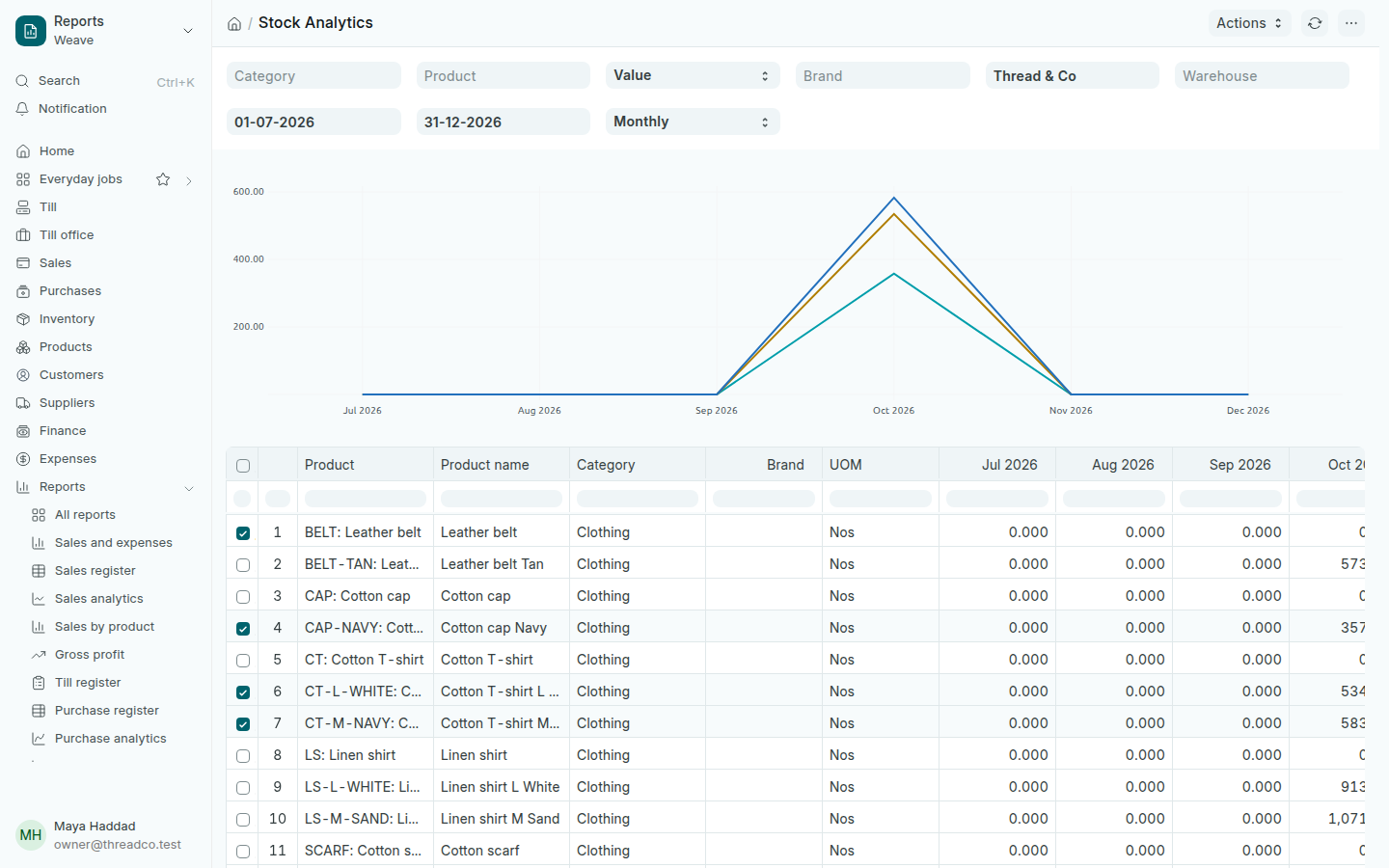The width and height of the screenshot is (1389, 868).
Task: Open Search from the sidebar
Action: [x=106, y=81]
